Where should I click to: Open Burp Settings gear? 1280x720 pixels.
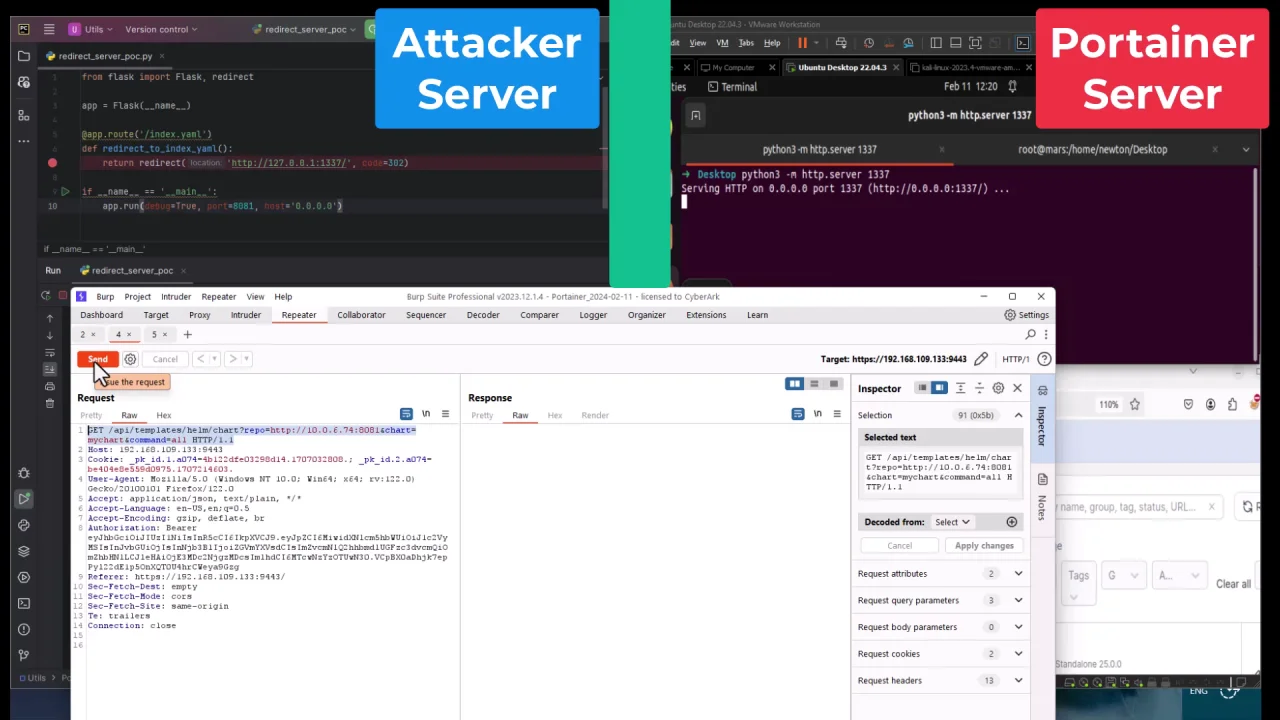pyautogui.click(x=1027, y=315)
